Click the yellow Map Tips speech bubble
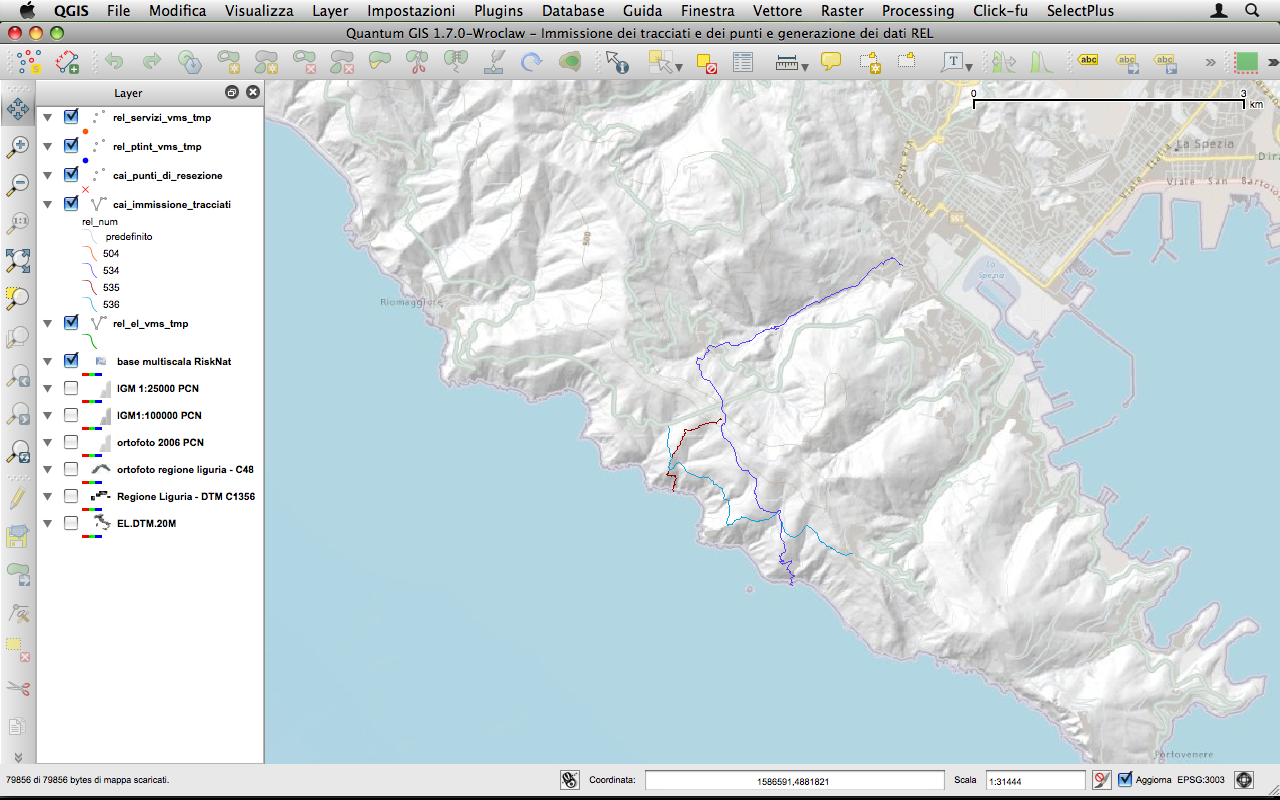 click(x=831, y=62)
